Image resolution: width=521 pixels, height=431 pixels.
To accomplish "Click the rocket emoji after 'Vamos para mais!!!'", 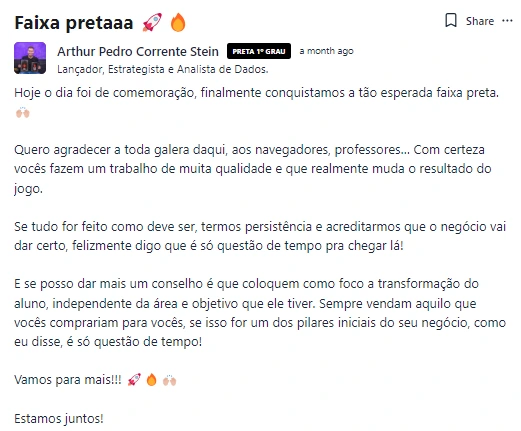I will click(x=134, y=379).
